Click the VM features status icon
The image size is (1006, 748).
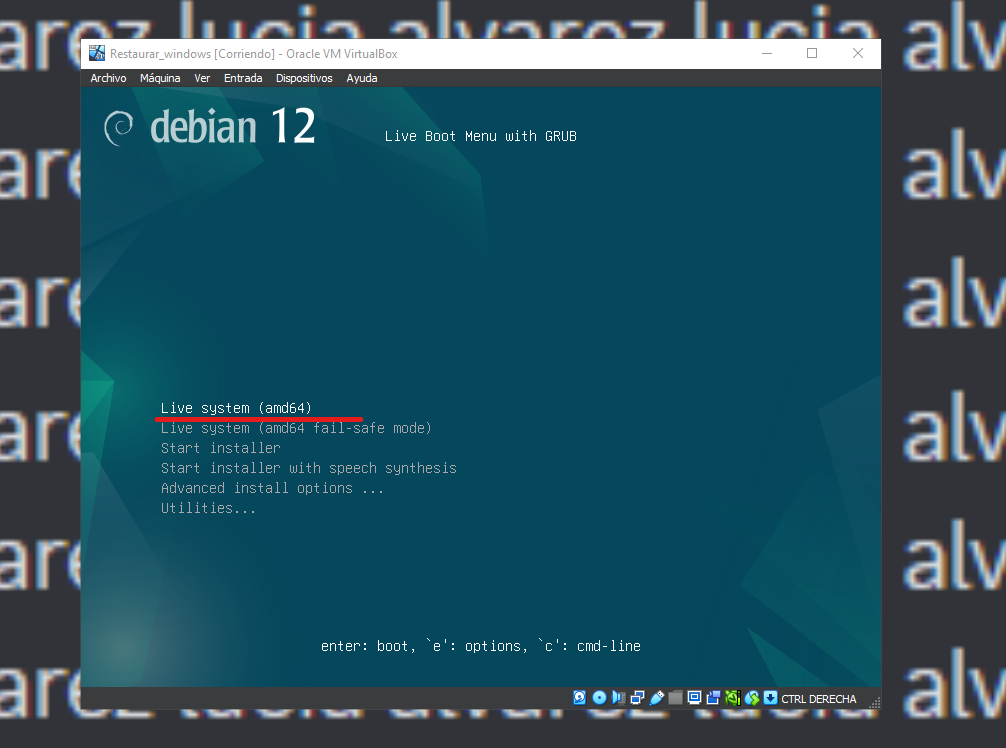coord(731,697)
